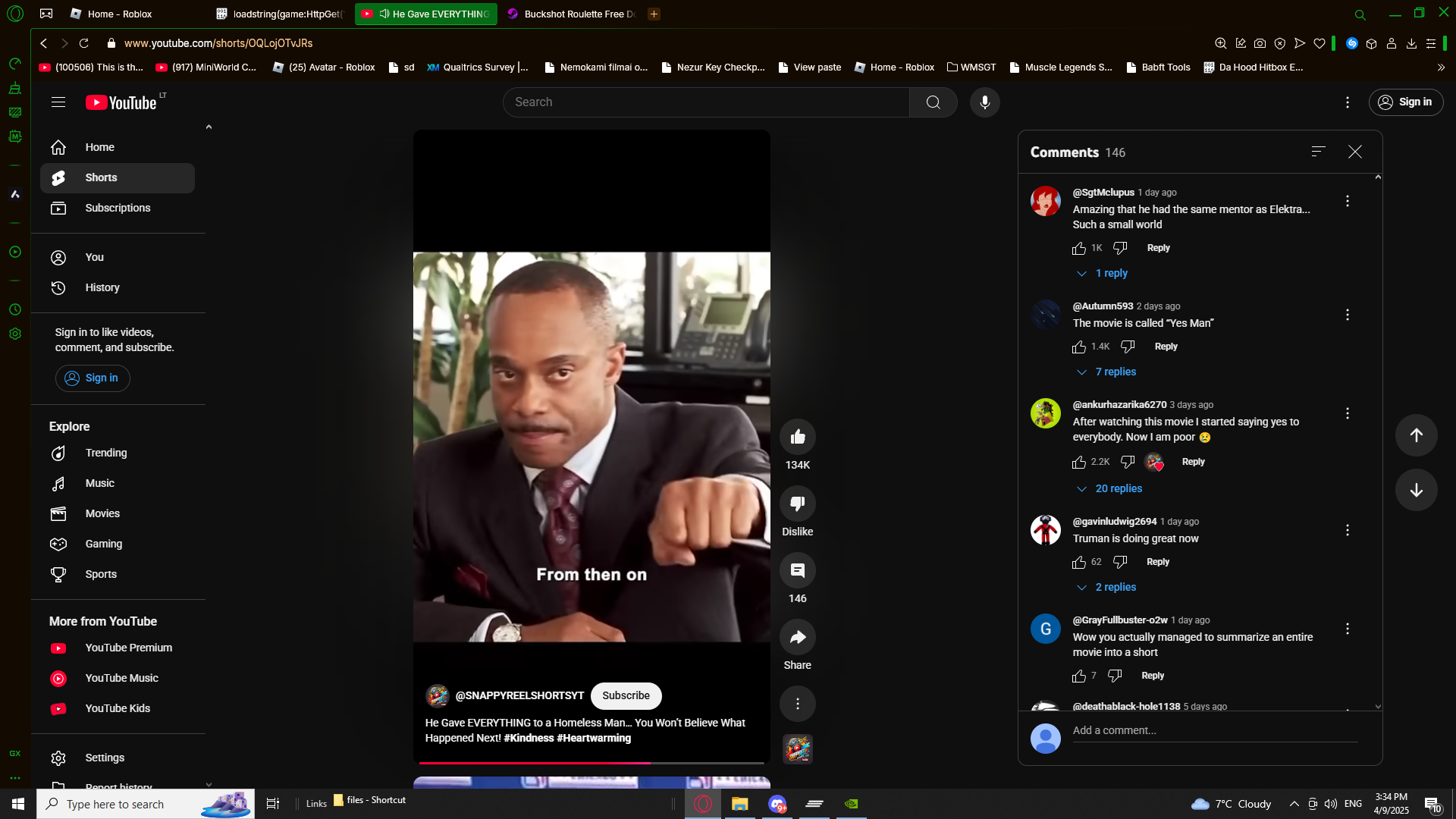Open the @SNAPPYREELSHORTSYT channel link

point(519,695)
